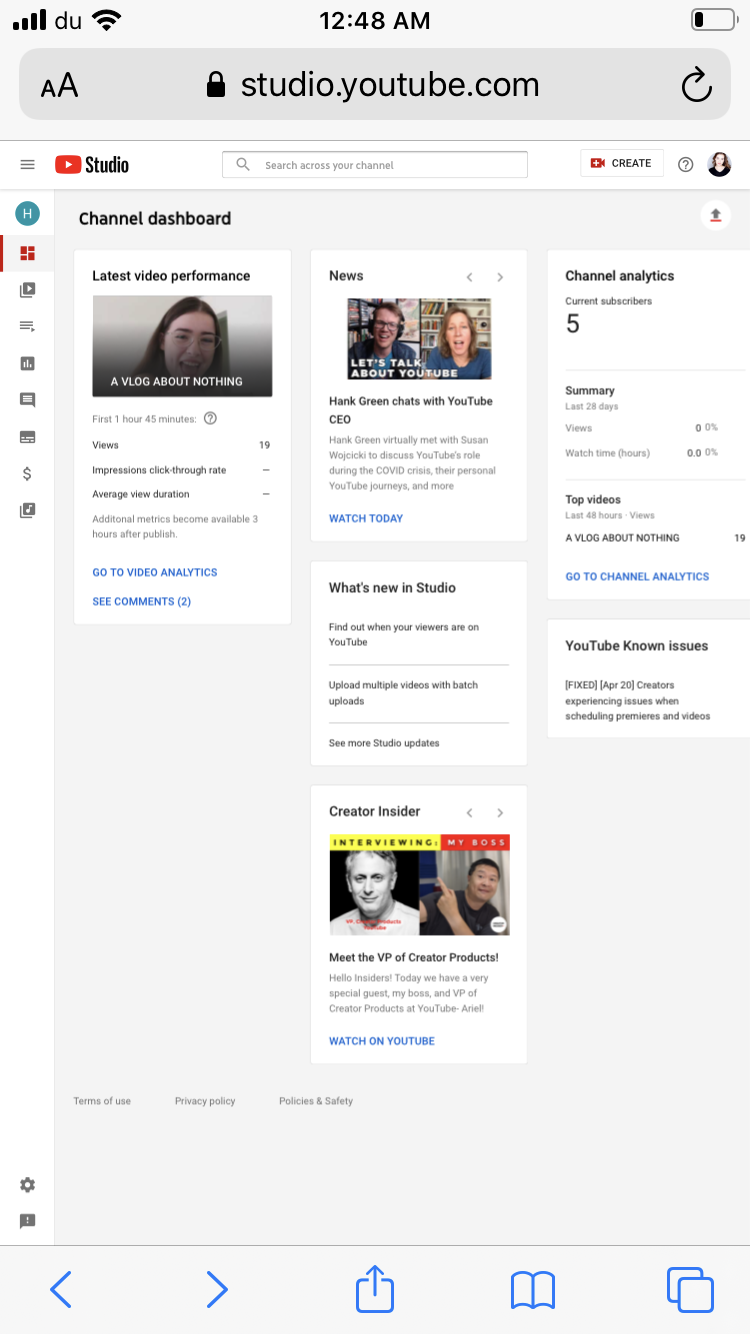Tap the Safari share icon

point(375,1288)
